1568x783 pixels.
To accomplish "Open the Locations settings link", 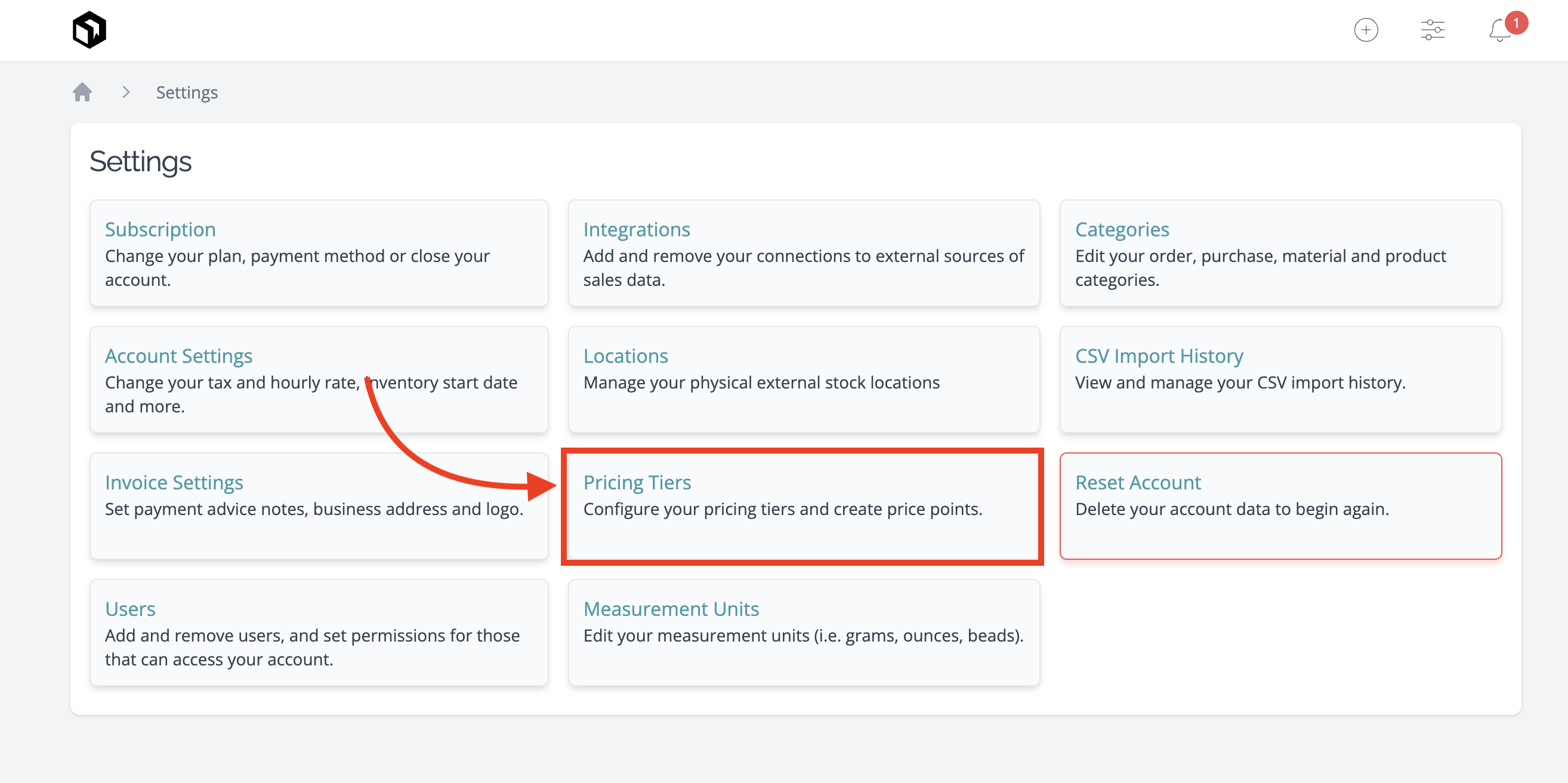I will coord(625,356).
